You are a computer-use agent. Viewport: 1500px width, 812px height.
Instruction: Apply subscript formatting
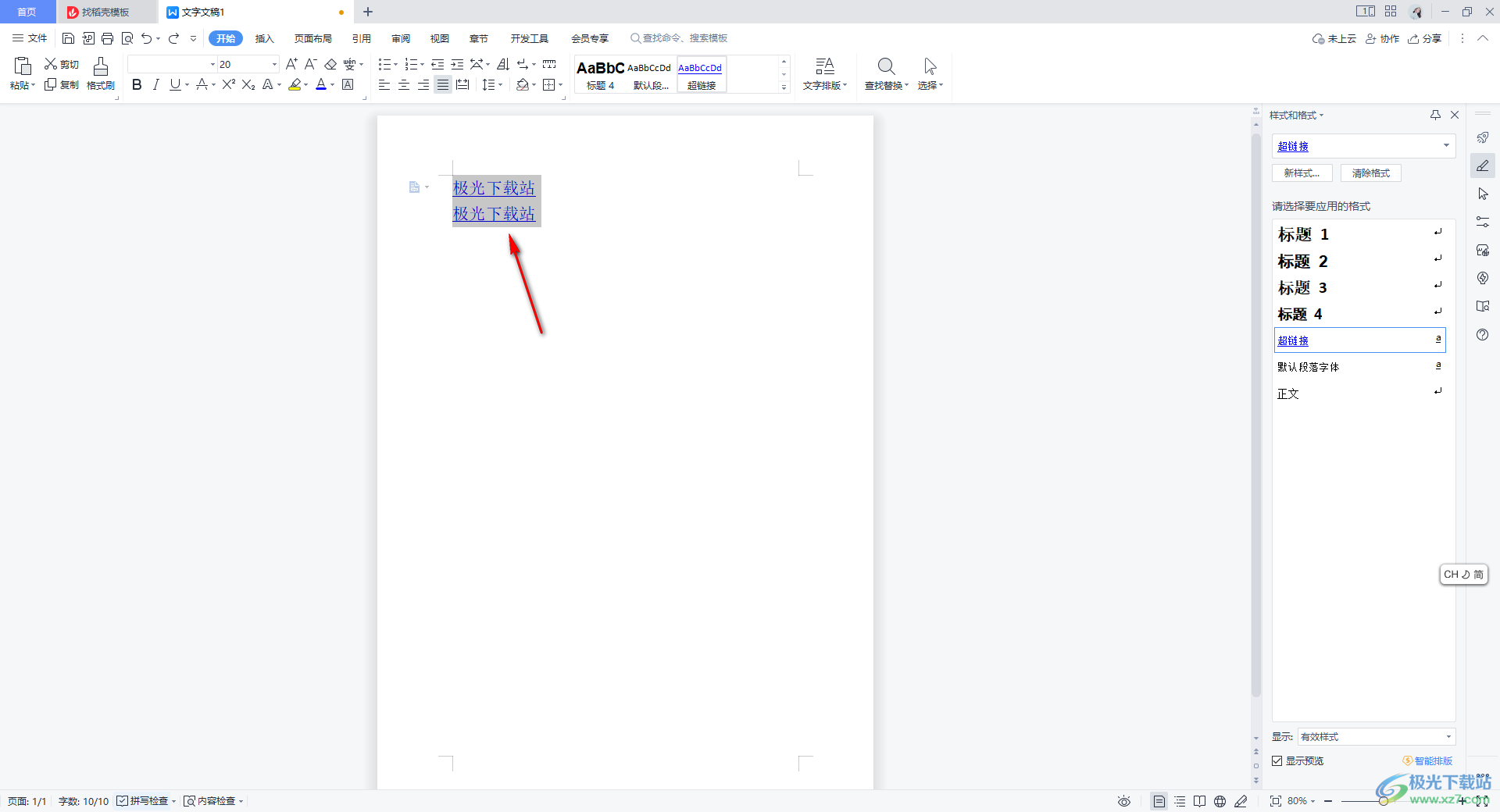tap(248, 84)
